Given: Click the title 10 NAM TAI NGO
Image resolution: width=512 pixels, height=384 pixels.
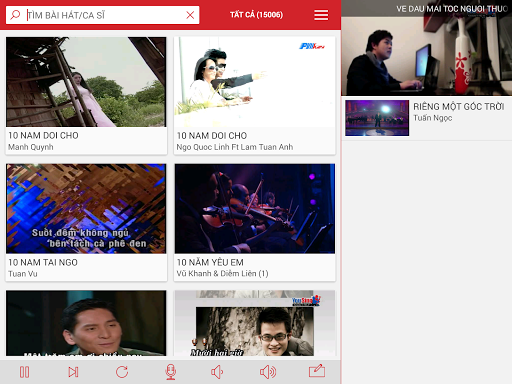Looking at the screenshot, I should 43,262.
